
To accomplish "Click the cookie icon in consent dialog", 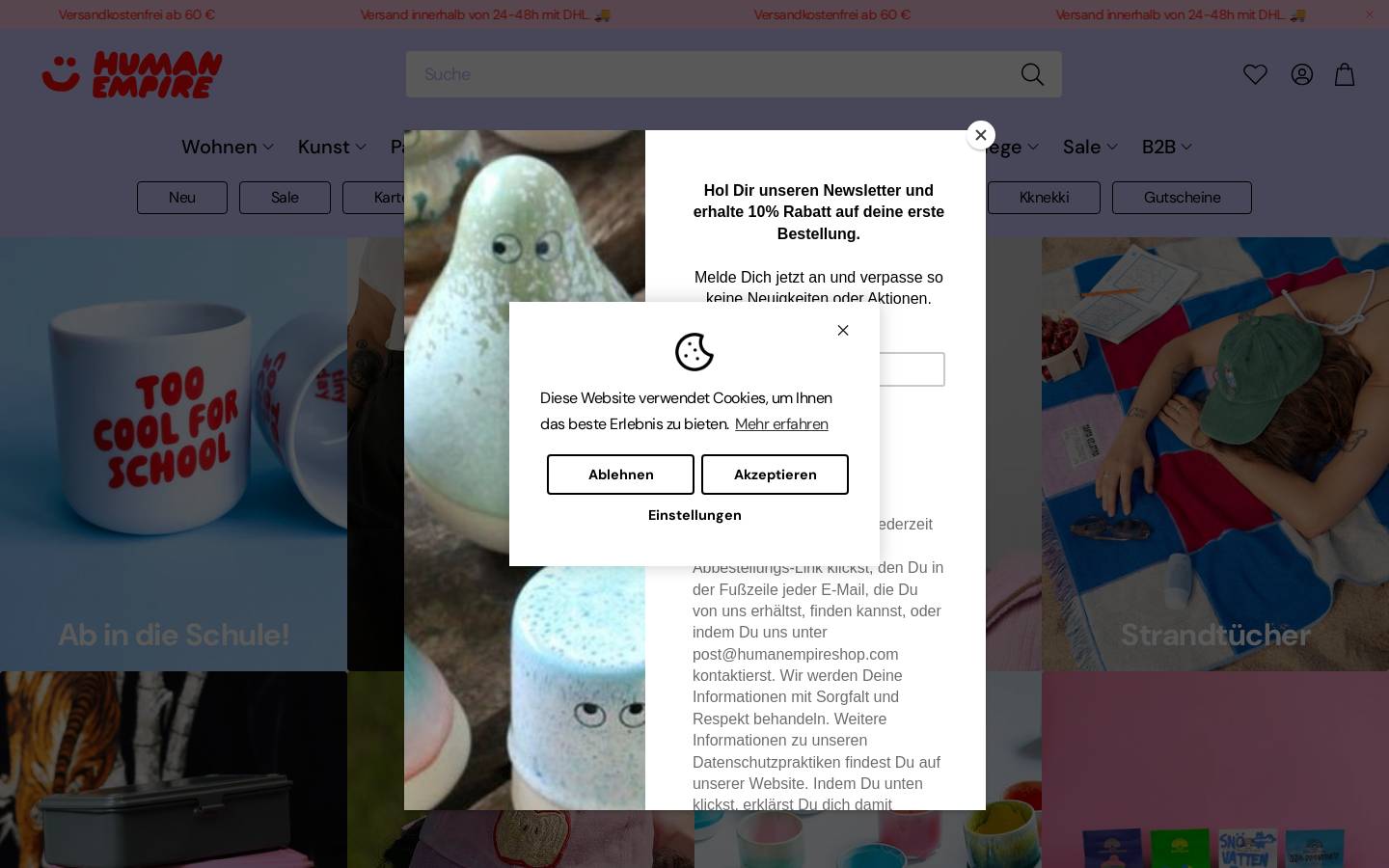I will point(694,352).
